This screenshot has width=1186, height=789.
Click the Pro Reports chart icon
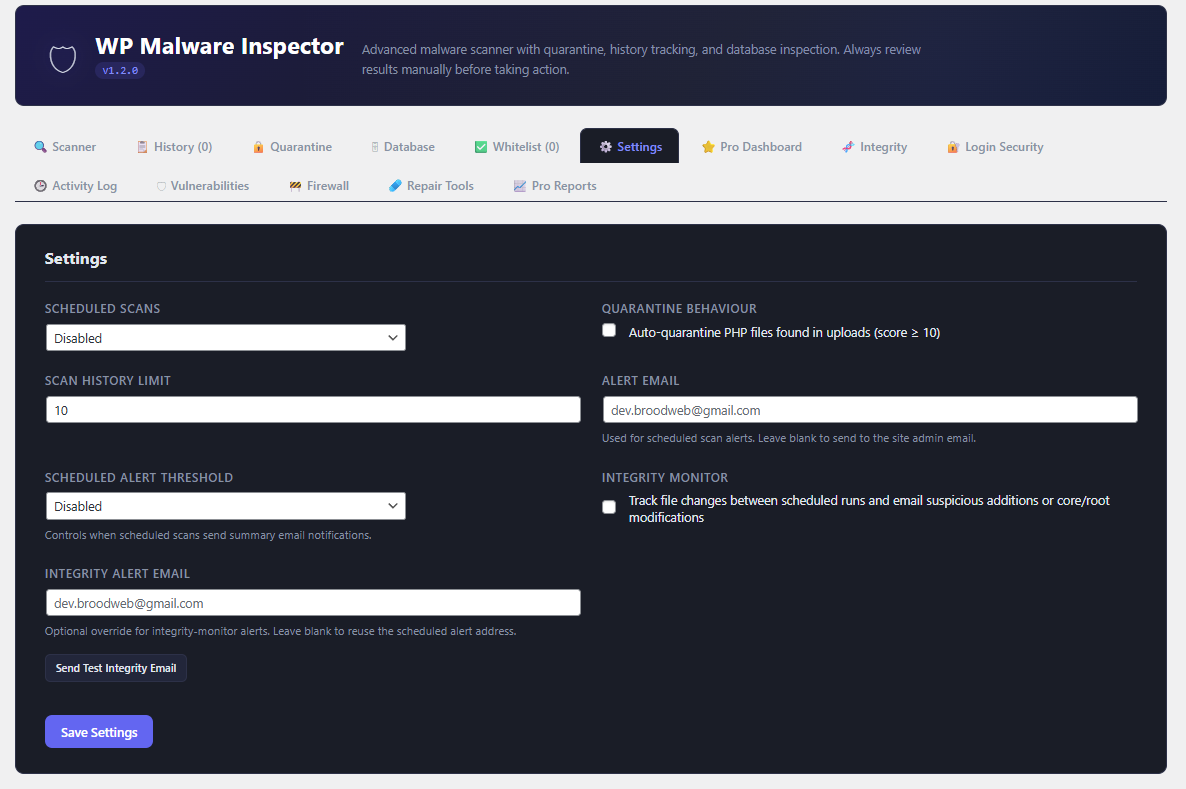(x=520, y=186)
